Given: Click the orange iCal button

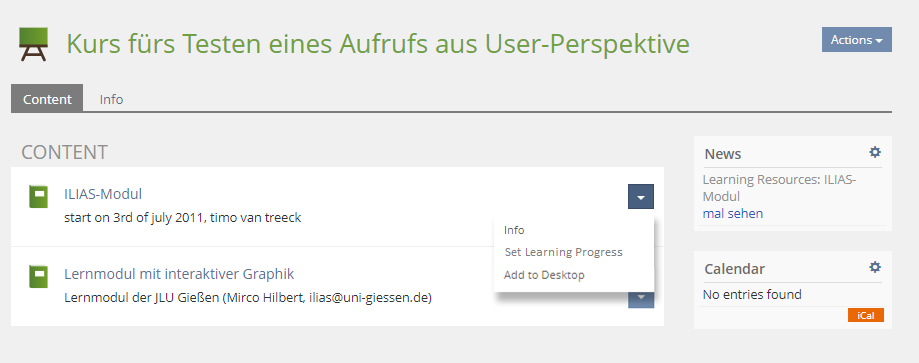Looking at the screenshot, I should tap(866, 315).
